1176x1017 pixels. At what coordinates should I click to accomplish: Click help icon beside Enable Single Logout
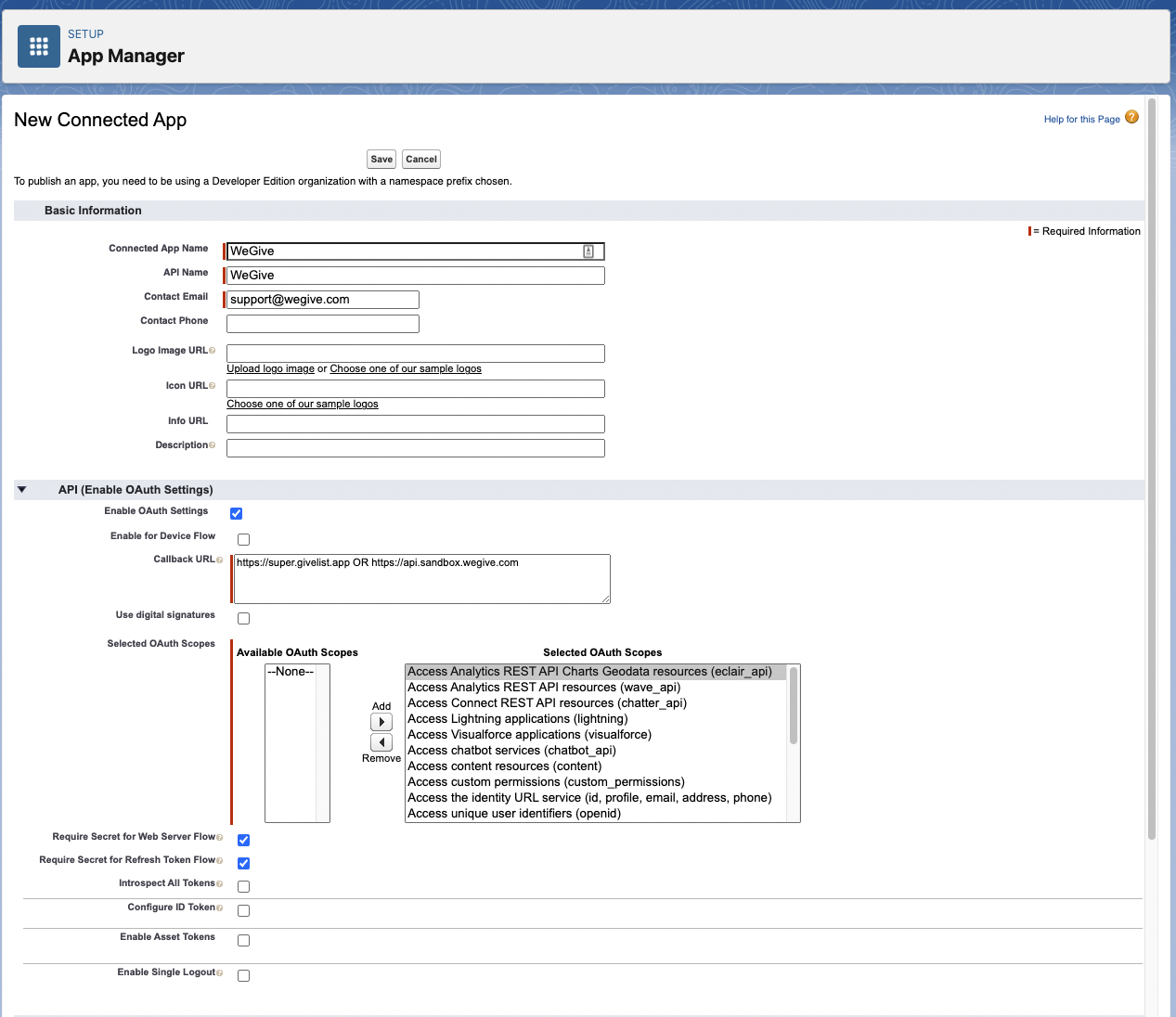click(x=220, y=972)
